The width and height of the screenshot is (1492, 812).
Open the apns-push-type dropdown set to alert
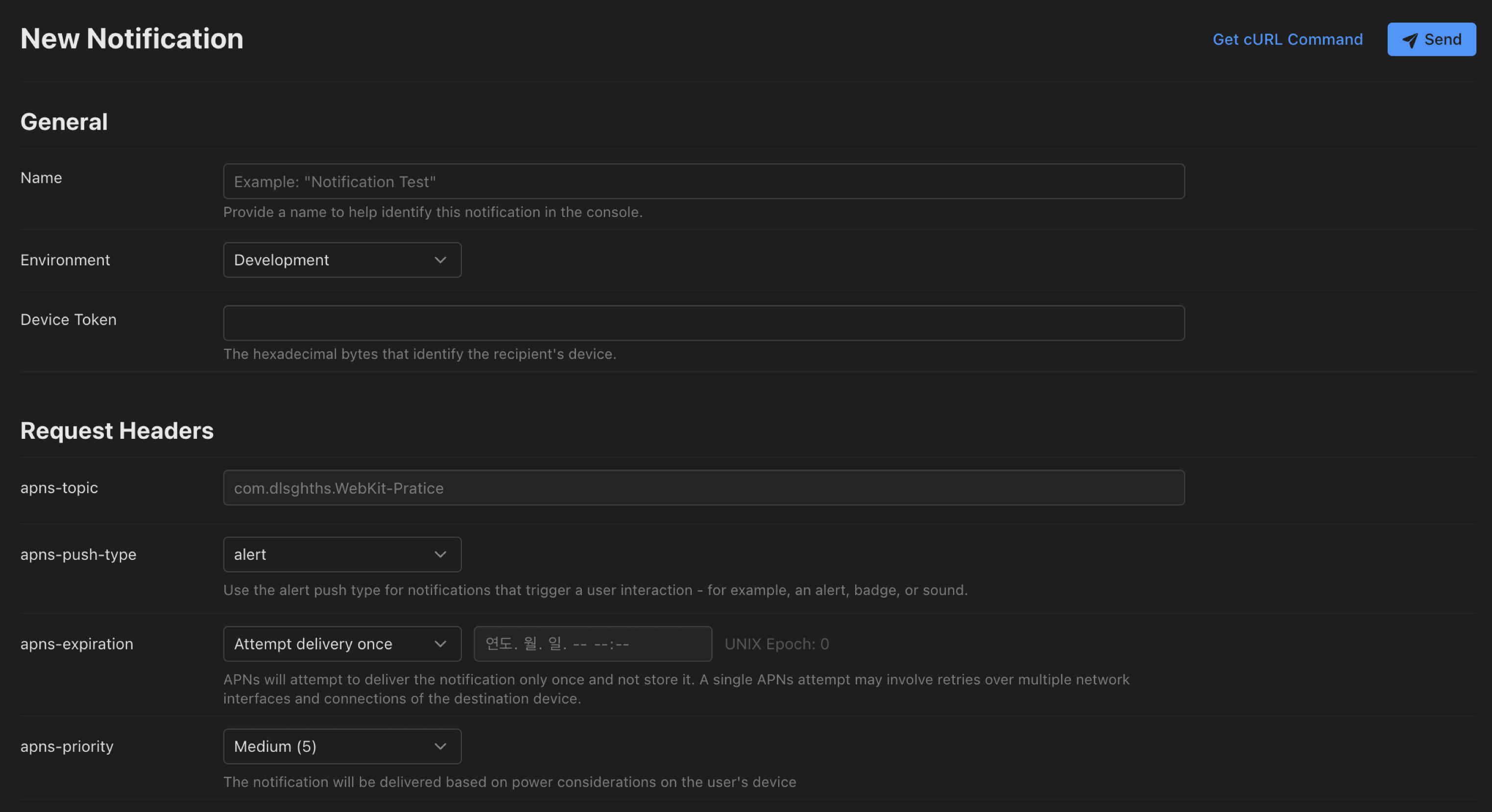[x=342, y=554]
